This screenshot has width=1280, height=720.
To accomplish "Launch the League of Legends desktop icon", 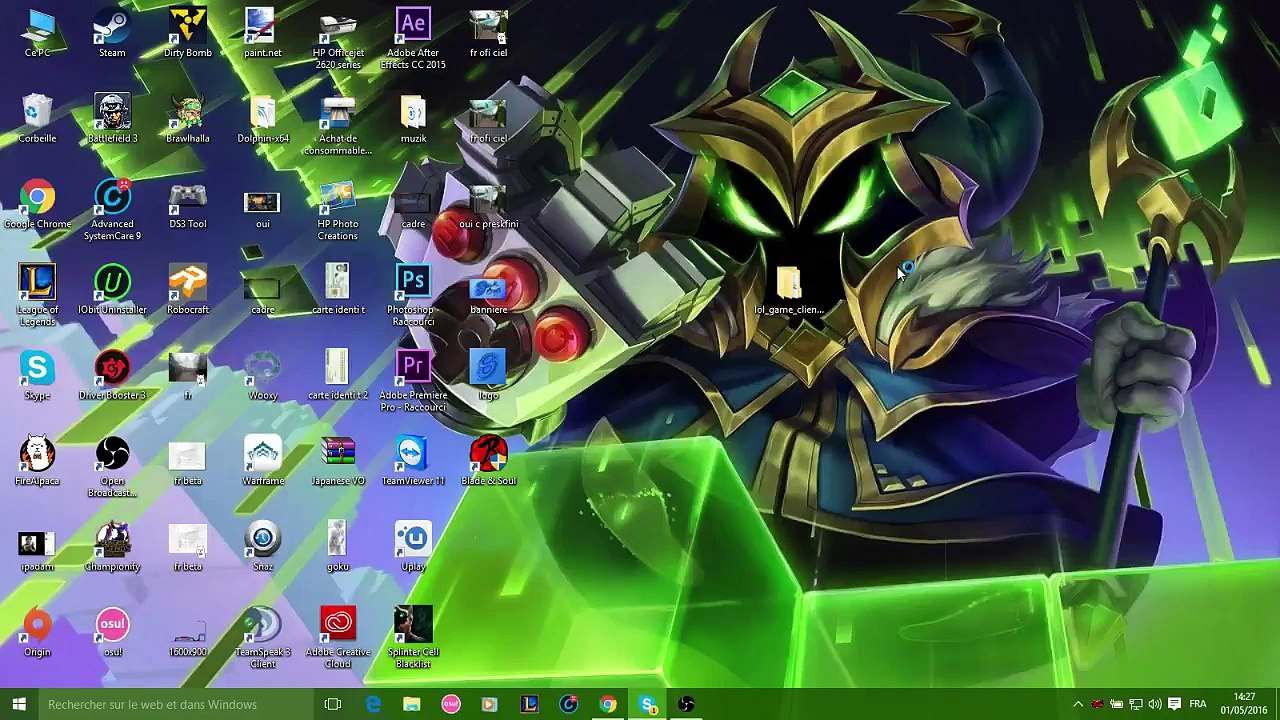I will tap(37, 295).
